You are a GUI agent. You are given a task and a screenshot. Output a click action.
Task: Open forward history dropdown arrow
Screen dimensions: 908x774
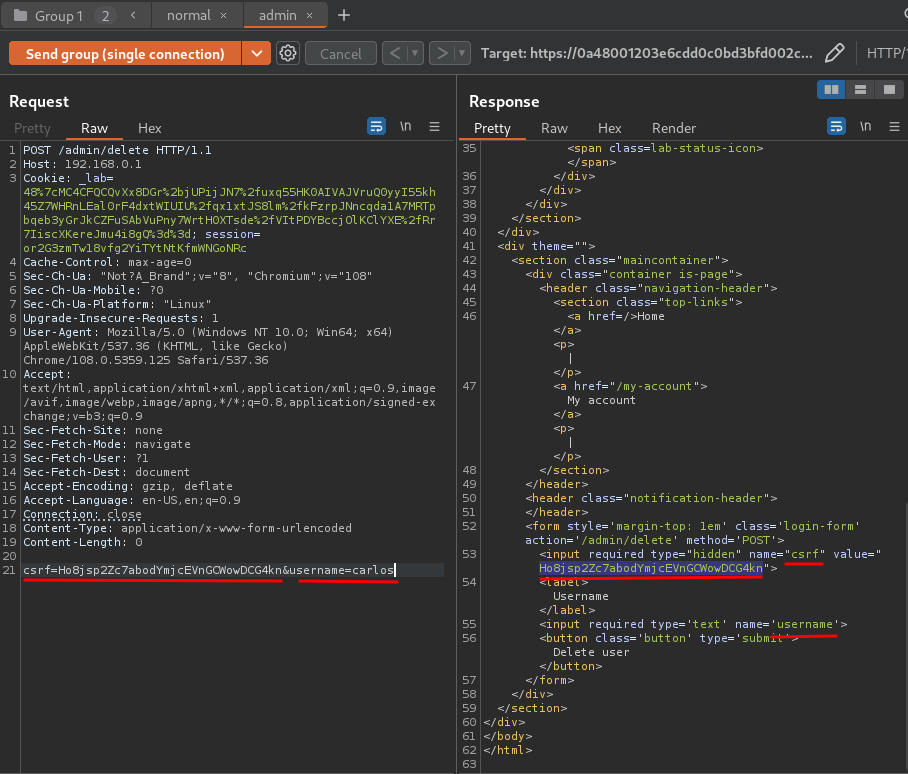click(x=462, y=53)
